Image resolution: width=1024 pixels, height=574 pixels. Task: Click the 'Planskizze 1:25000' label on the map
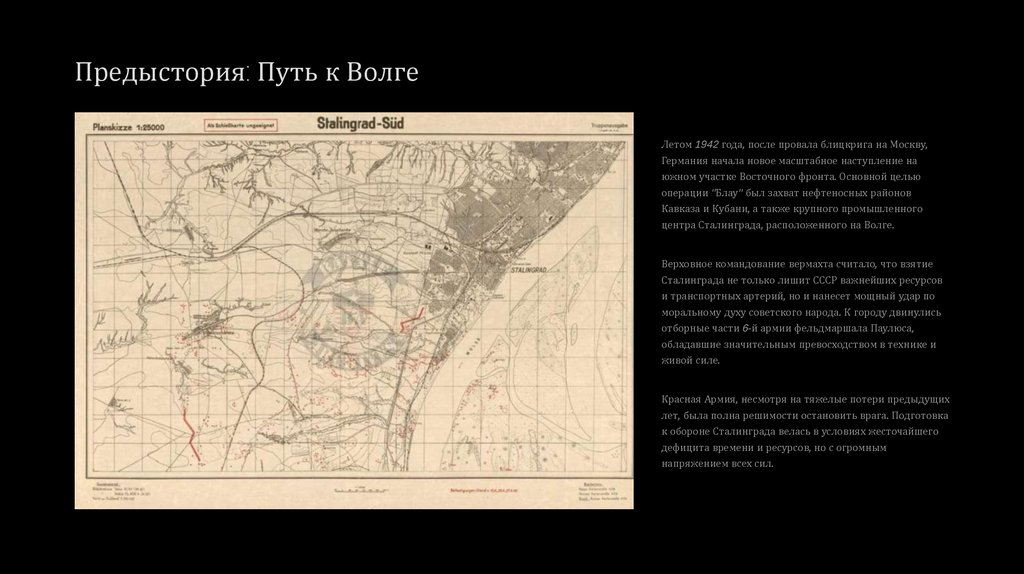pyautogui.click(x=129, y=128)
